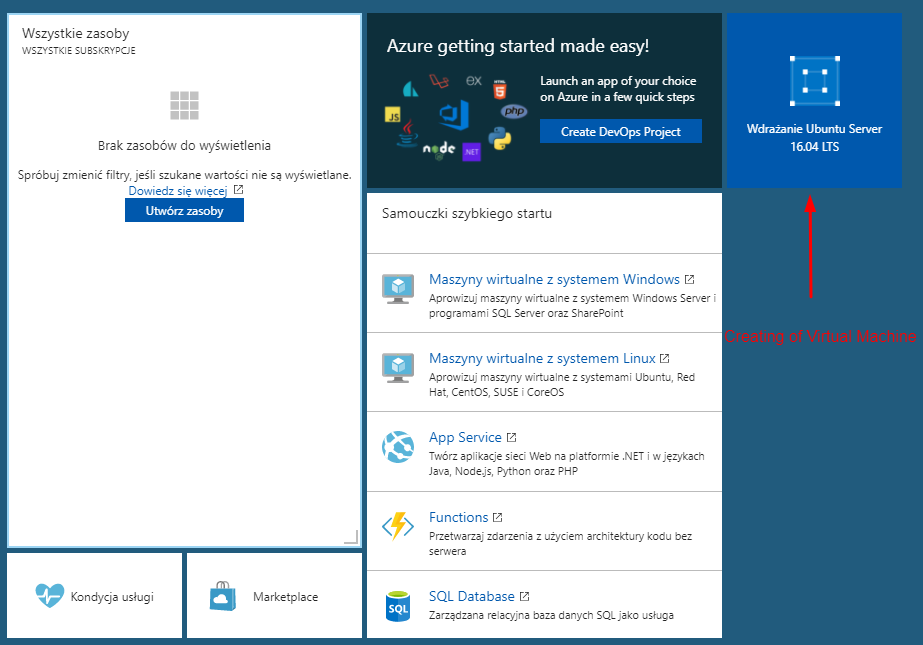Open the Functions quickstart link

point(459,517)
